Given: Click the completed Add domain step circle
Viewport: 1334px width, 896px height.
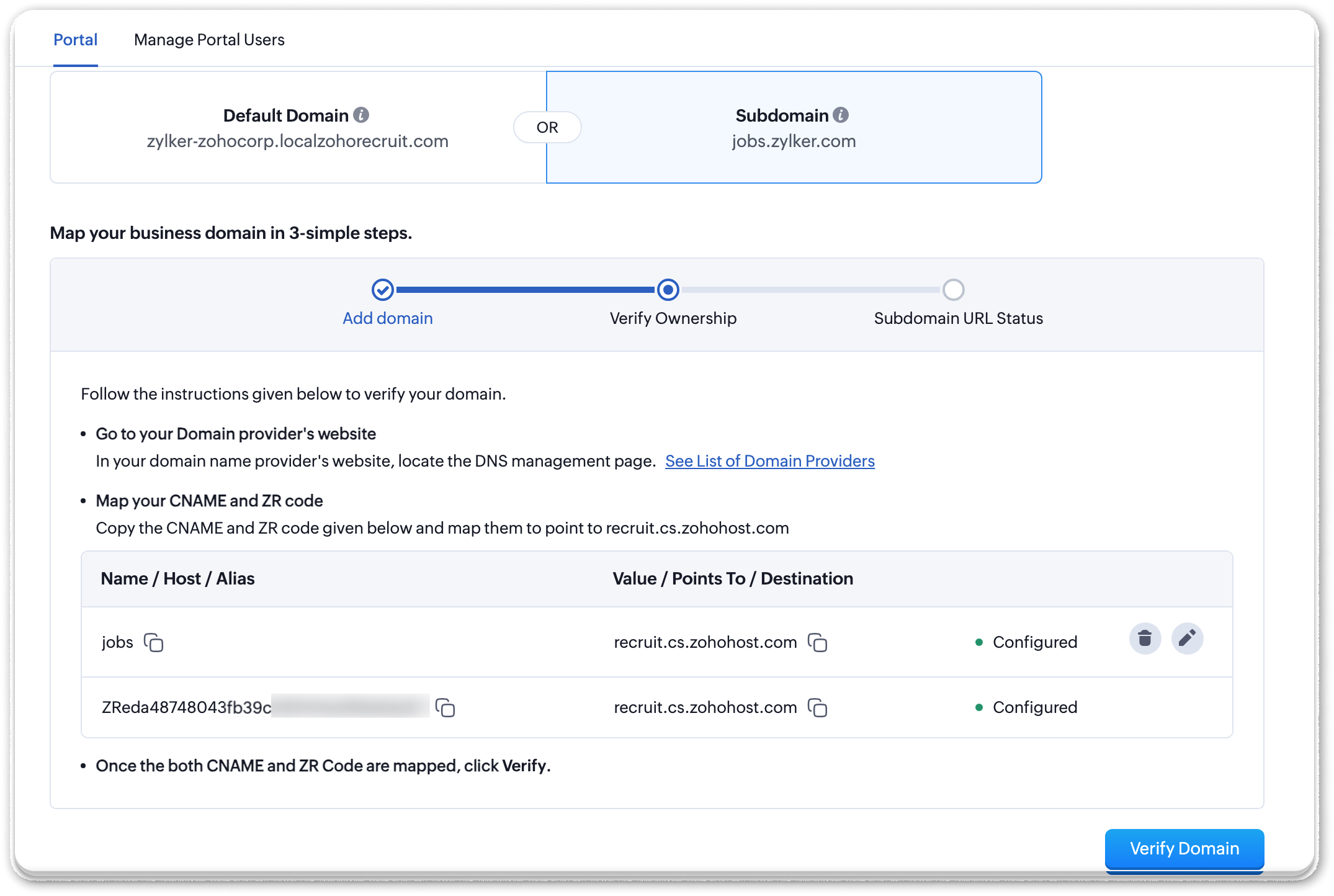Looking at the screenshot, I should click(383, 289).
